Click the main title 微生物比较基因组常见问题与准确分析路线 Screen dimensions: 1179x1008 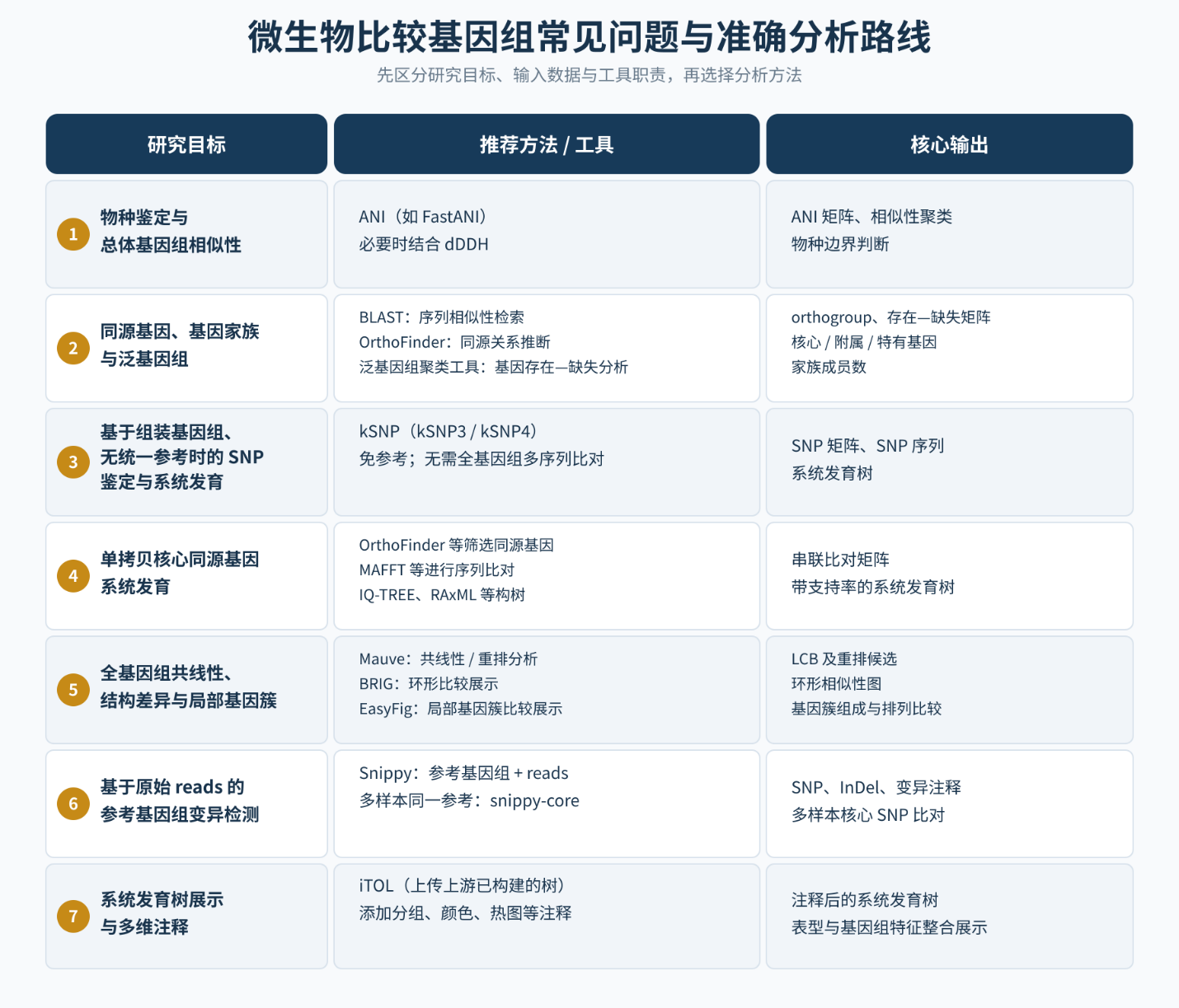589,38
